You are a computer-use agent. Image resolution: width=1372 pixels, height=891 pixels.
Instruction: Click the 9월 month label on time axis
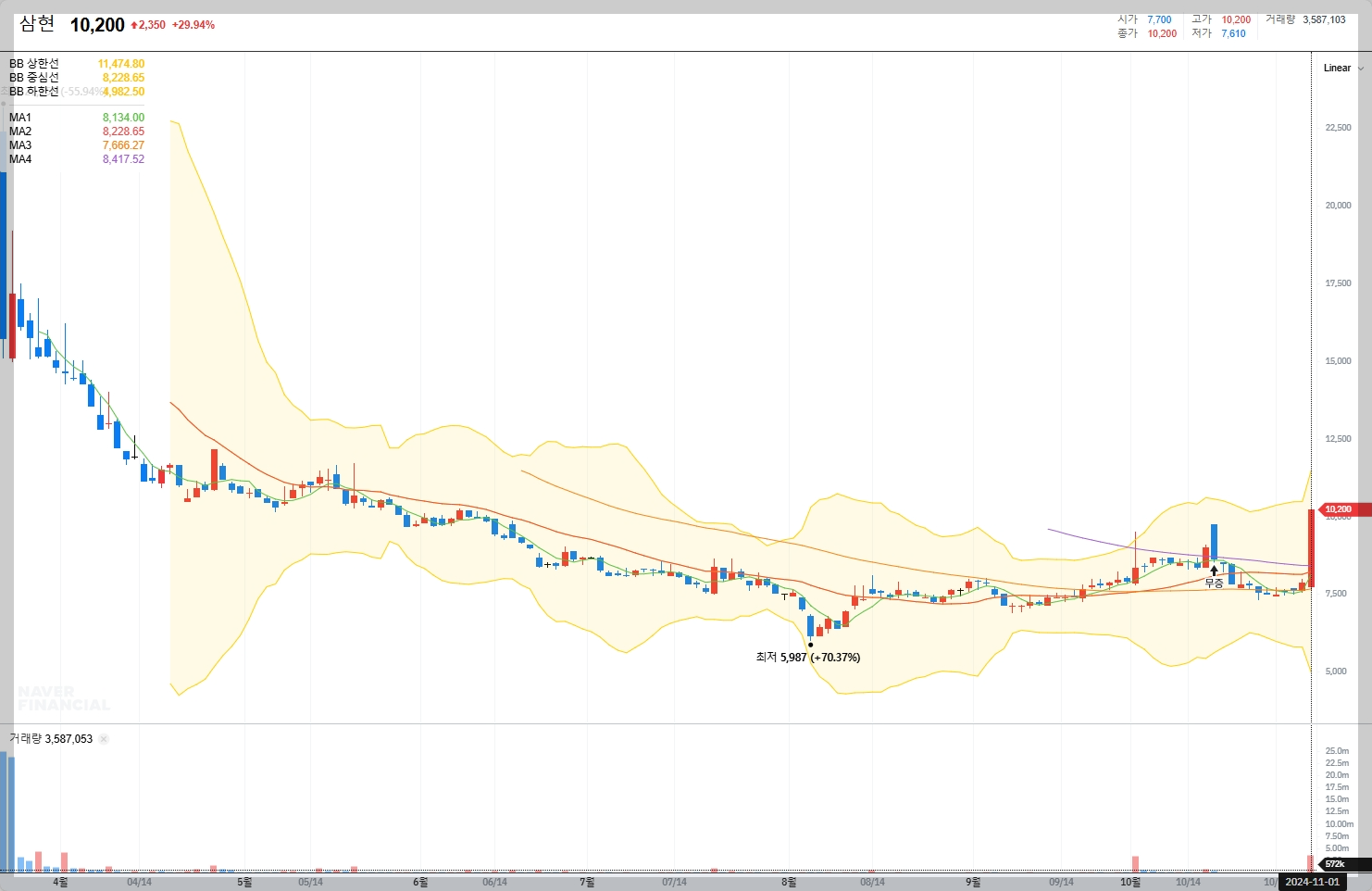coord(973,882)
